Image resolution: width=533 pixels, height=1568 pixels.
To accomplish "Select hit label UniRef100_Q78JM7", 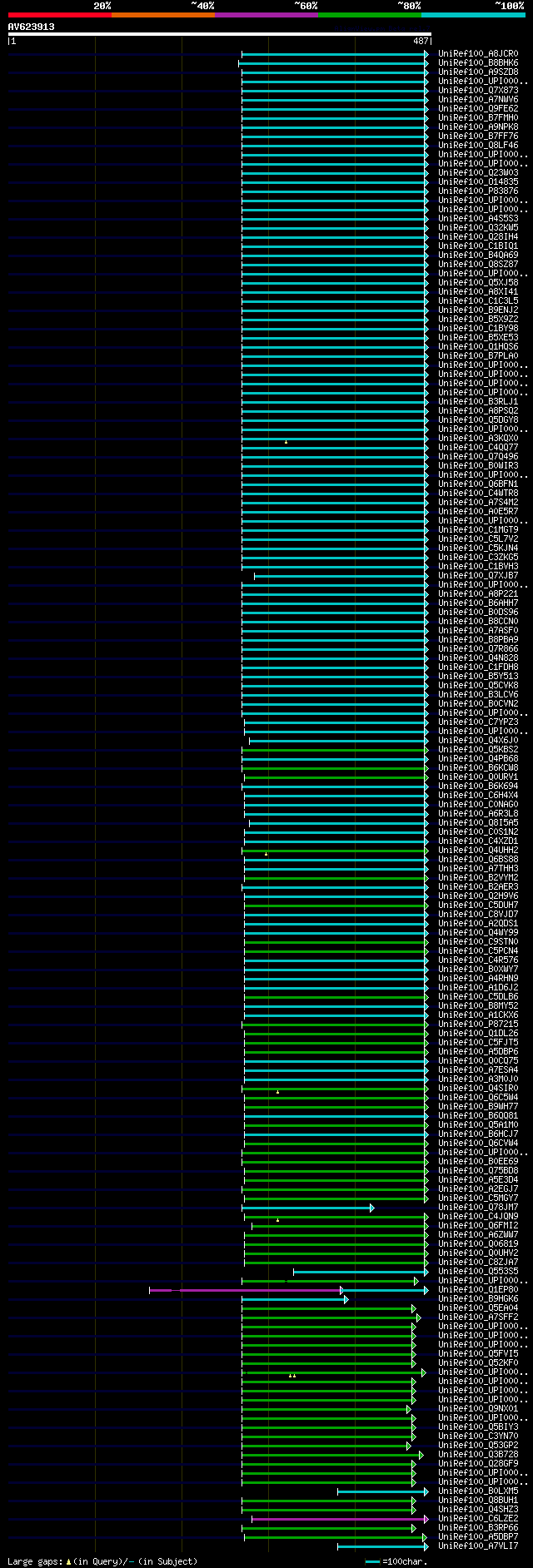I will point(478,1208).
